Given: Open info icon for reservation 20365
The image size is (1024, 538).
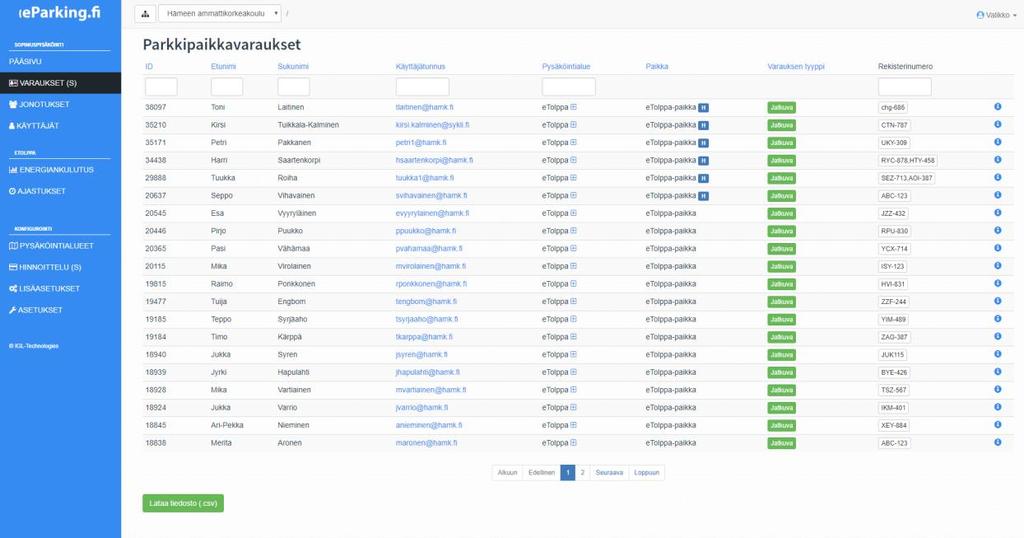Looking at the screenshot, I should click(x=998, y=247).
